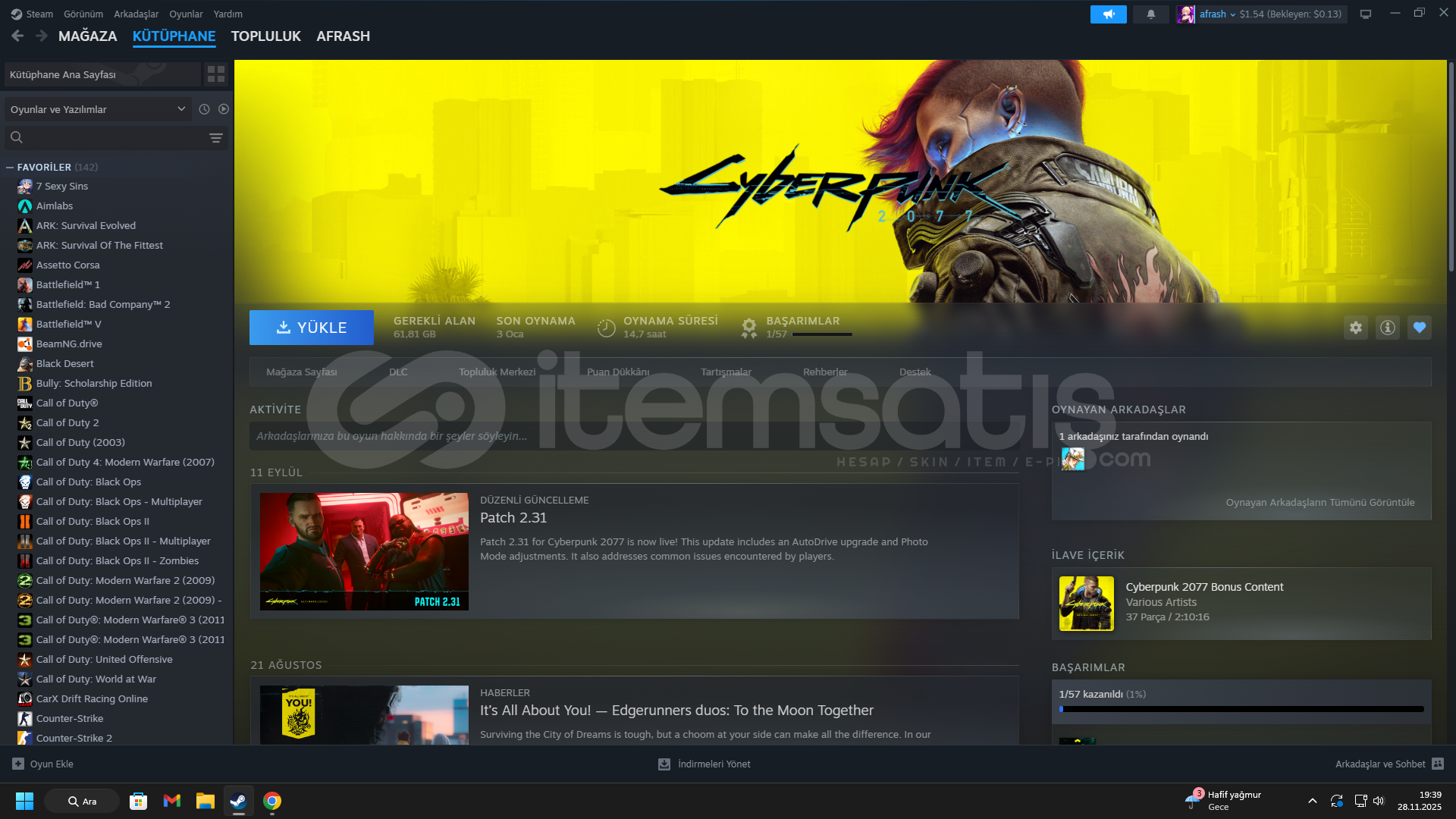This screenshot has width=1456, height=819.
Task: Open the announcements megaphone icon
Action: 1108,14
